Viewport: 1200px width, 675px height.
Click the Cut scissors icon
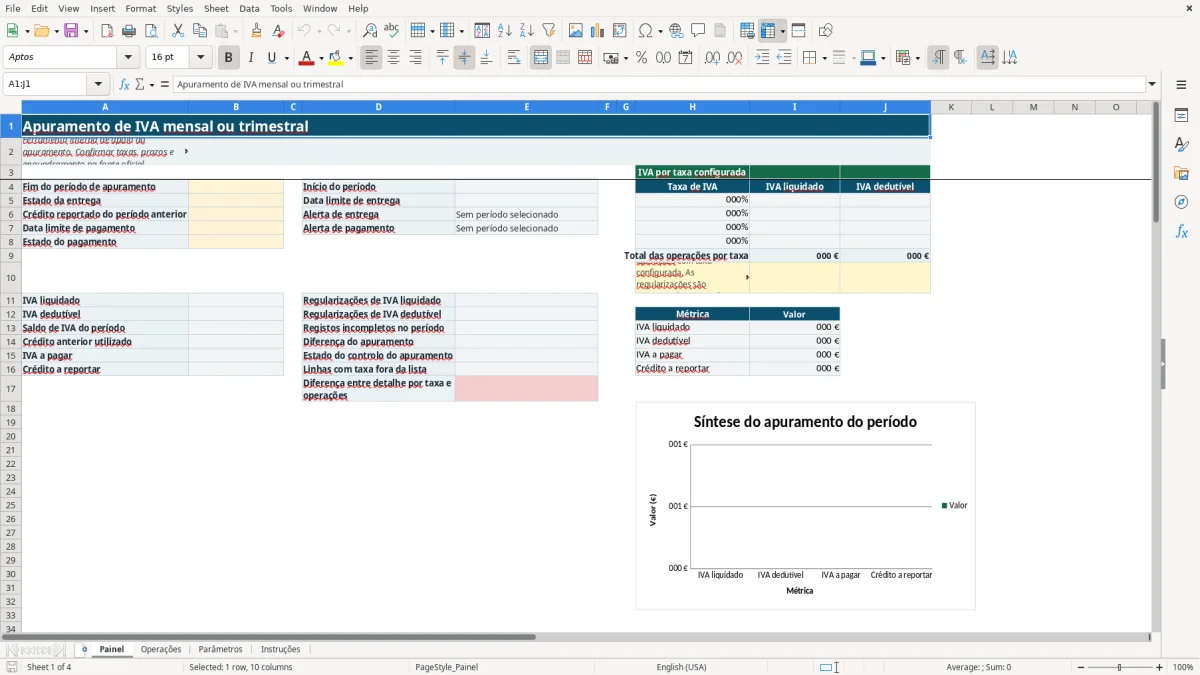[x=178, y=31]
